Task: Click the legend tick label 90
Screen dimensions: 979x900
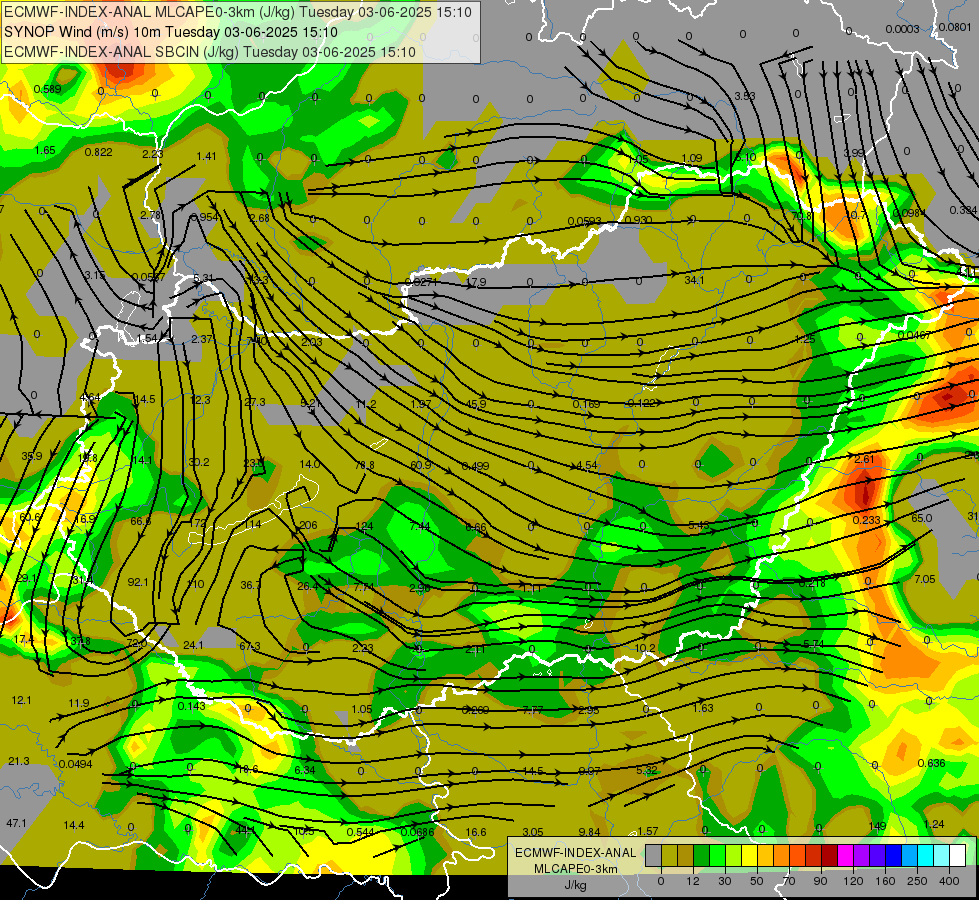Action: click(x=821, y=881)
